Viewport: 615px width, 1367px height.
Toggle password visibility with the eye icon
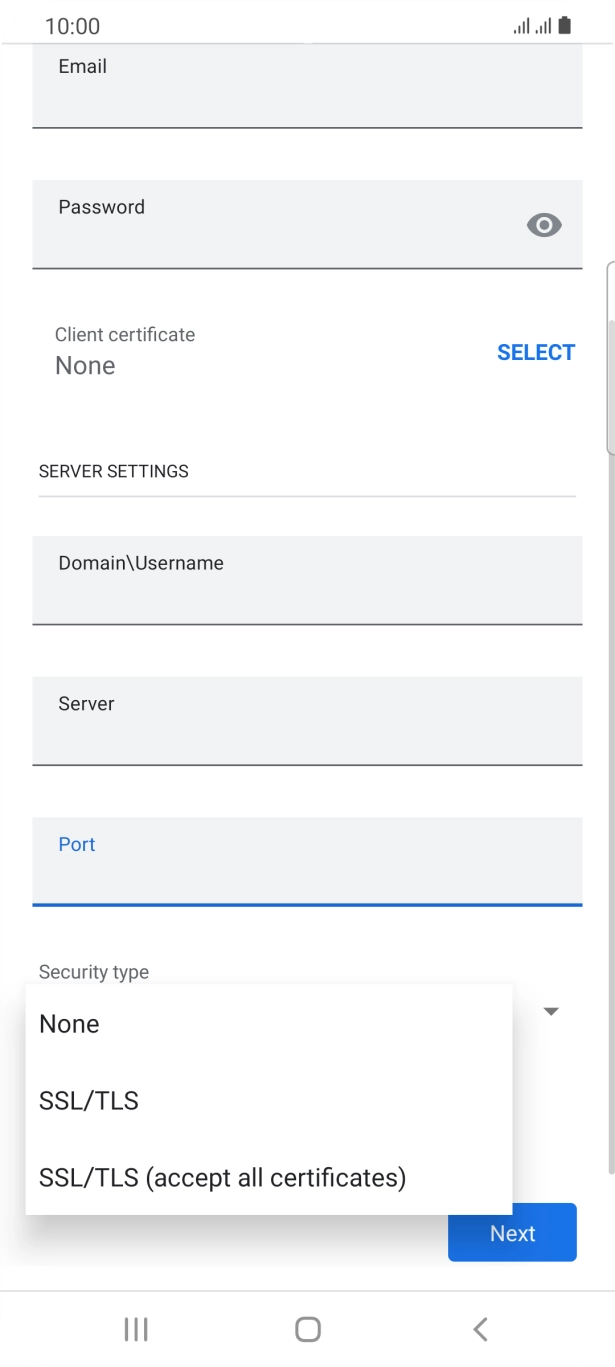coord(544,224)
